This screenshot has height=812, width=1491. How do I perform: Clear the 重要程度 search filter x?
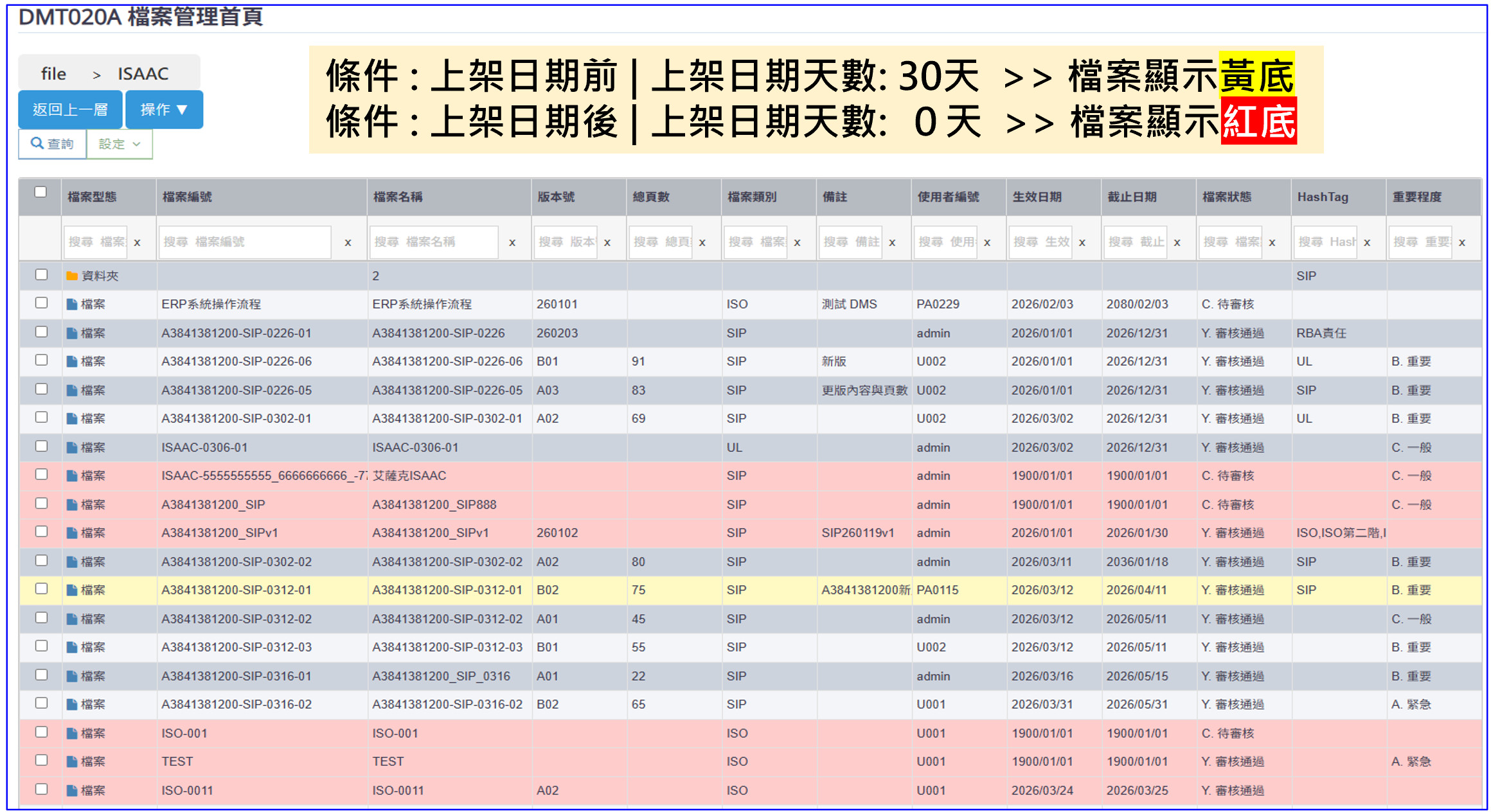point(1462,243)
